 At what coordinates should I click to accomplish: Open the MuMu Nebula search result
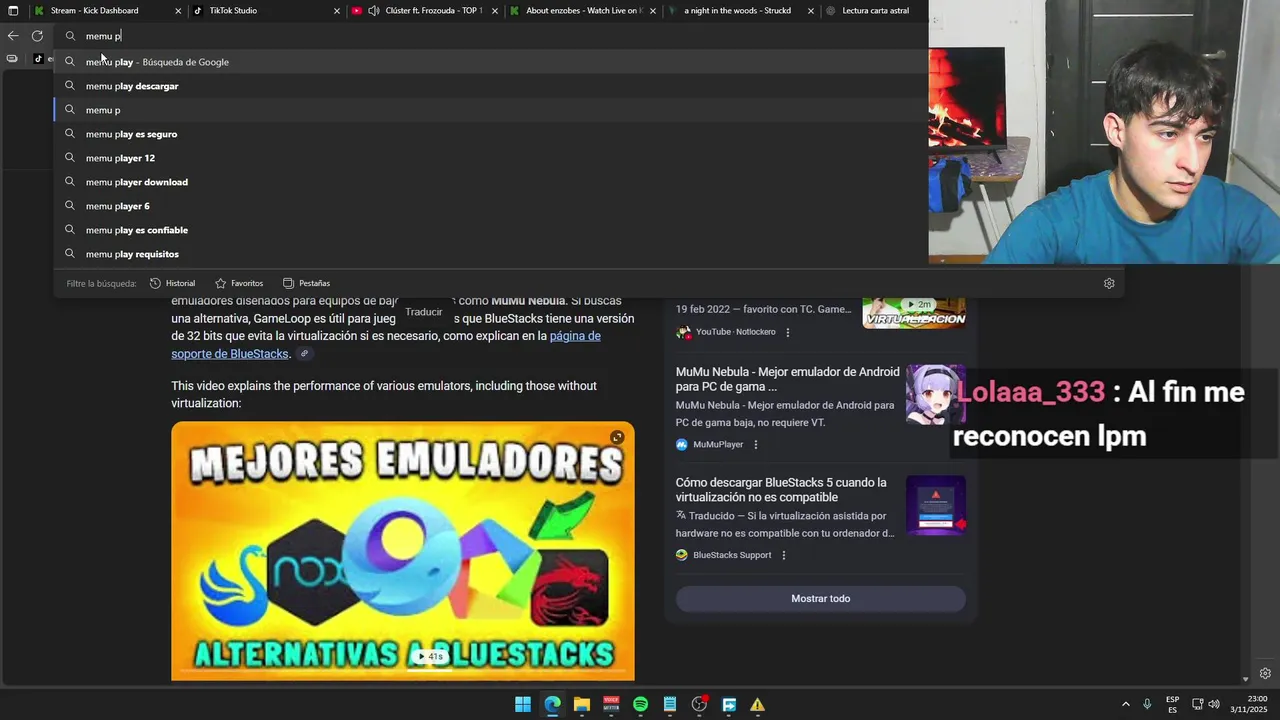[787, 379]
